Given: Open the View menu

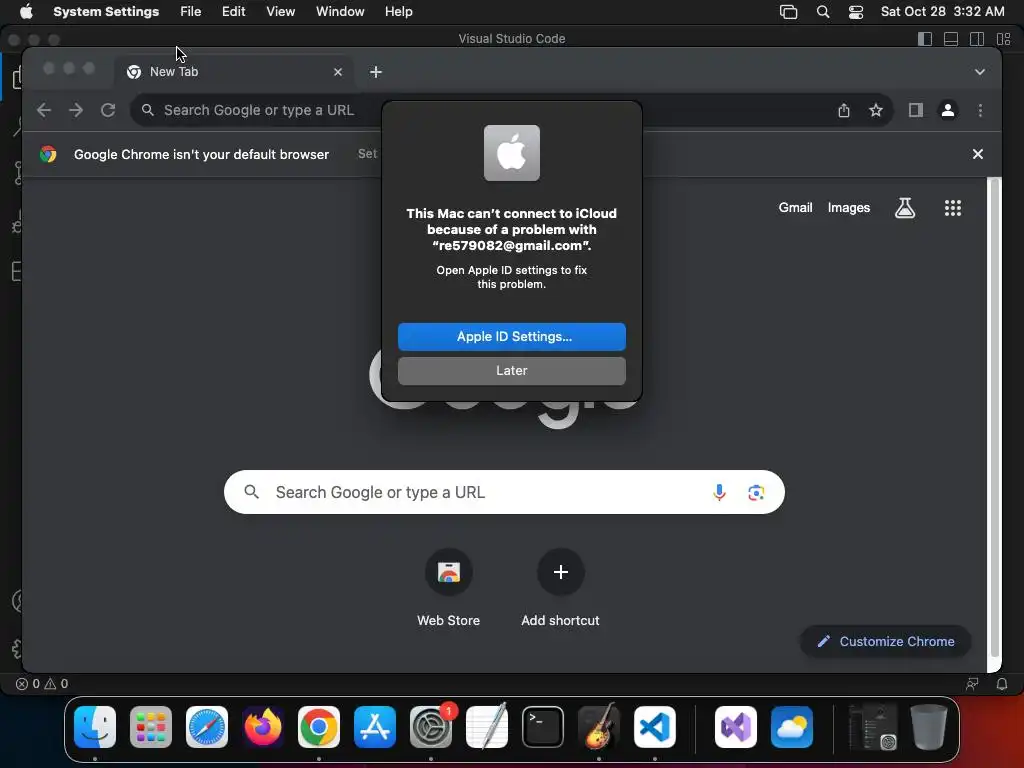Looking at the screenshot, I should pyautogui.click(x=280, y=12).
